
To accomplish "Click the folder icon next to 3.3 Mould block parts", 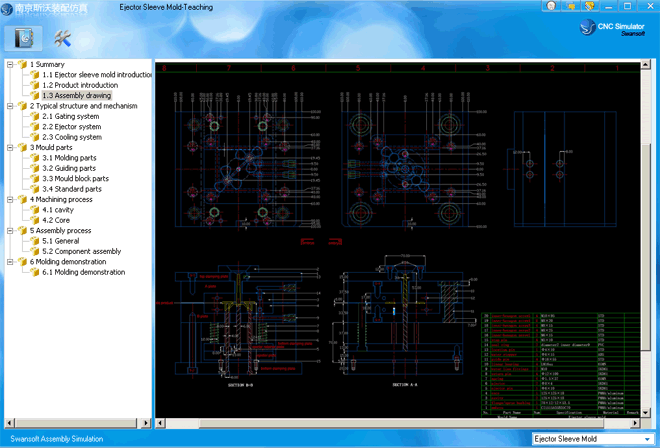I will (x=34, y=178).
